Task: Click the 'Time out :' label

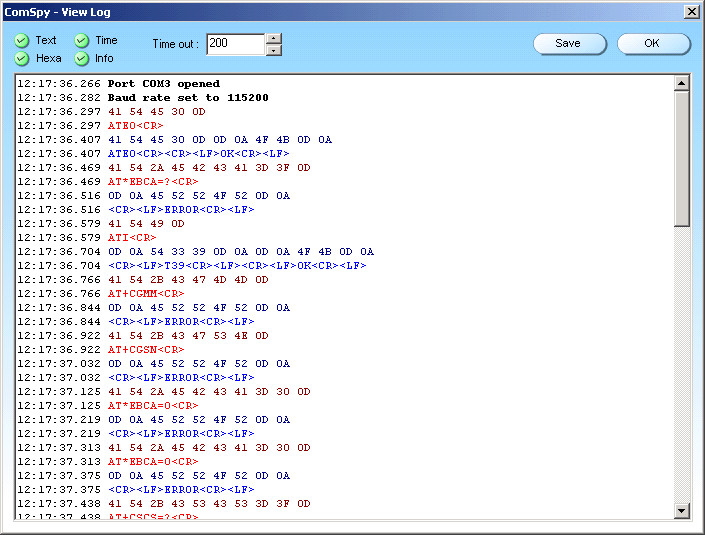Action: point(175,44)
